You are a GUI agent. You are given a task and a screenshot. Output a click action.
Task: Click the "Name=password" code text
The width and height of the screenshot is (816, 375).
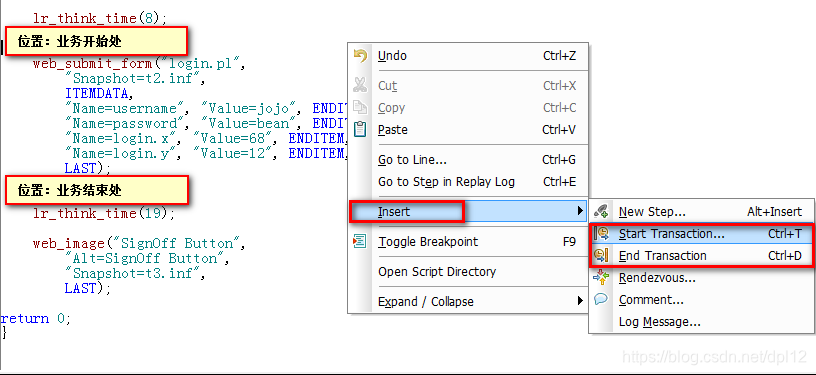(124, 124)
